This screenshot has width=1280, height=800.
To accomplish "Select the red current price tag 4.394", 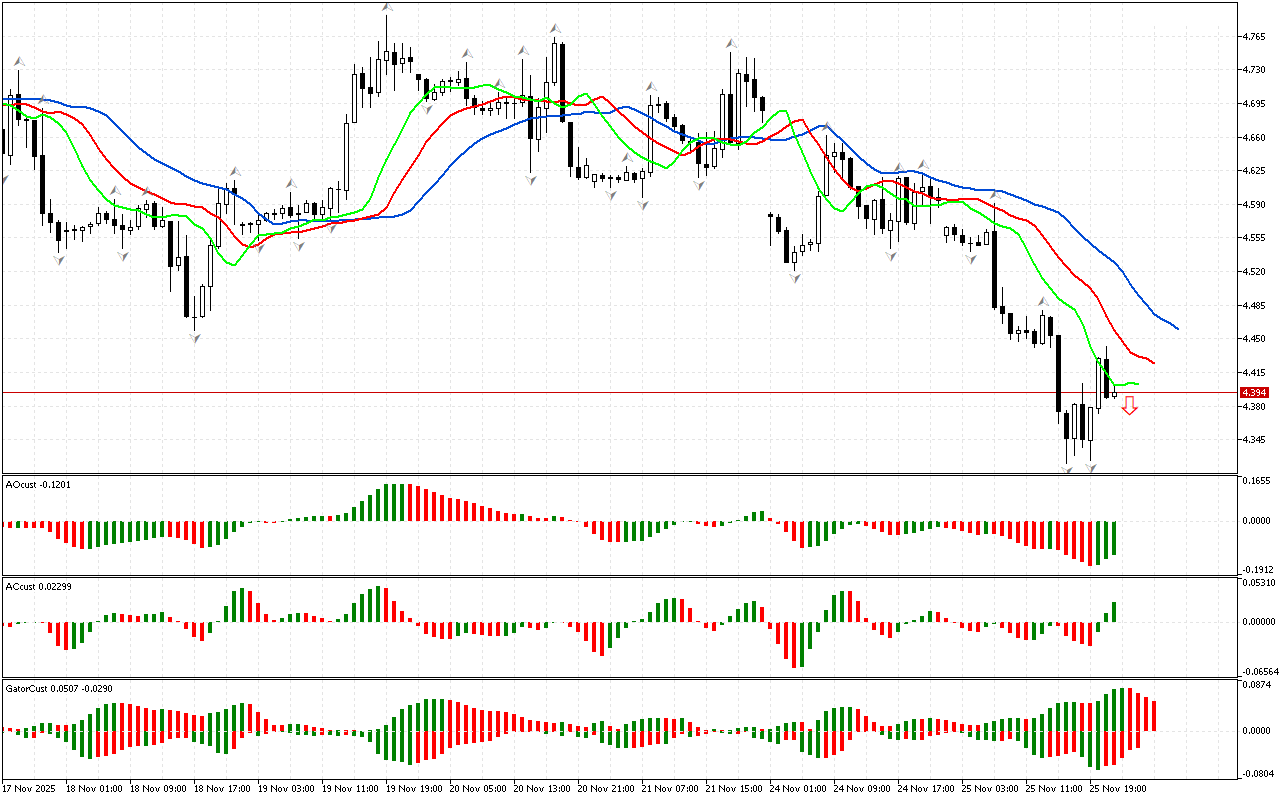I will click(1253, 393).
